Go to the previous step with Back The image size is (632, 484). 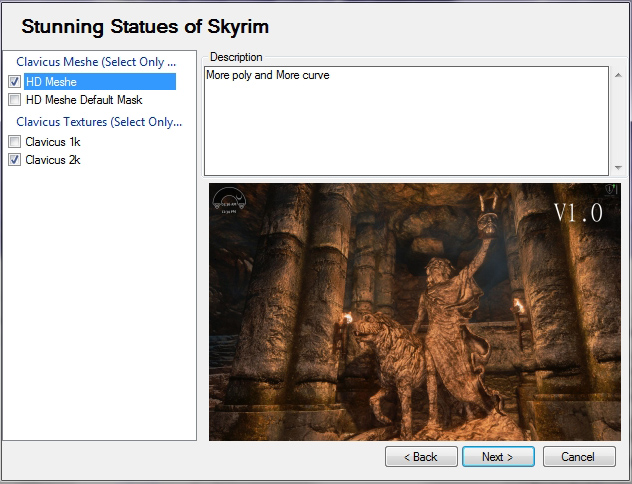421,457
